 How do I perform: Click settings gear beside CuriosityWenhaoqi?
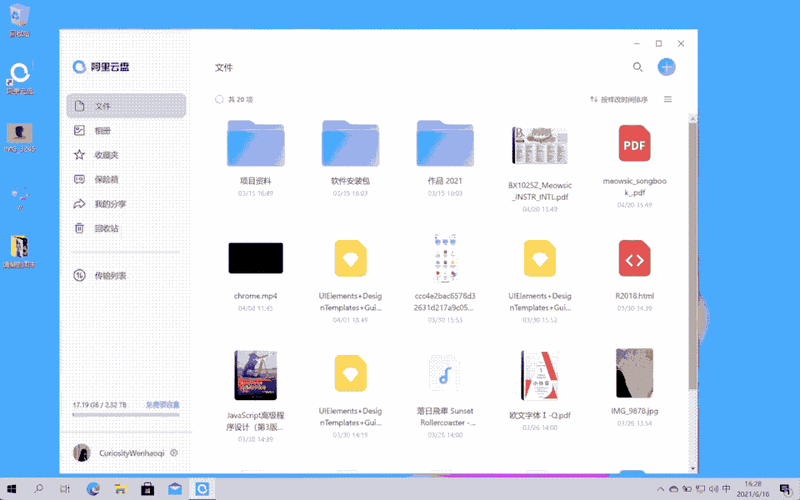tap(174, 453)
